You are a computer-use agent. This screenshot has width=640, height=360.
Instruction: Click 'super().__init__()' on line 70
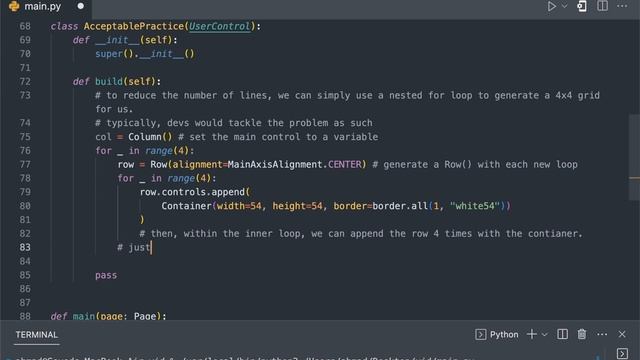(145, 54)
